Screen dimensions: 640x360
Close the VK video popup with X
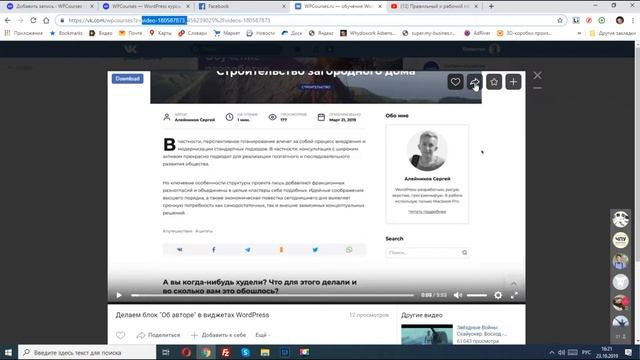point(538,75)
